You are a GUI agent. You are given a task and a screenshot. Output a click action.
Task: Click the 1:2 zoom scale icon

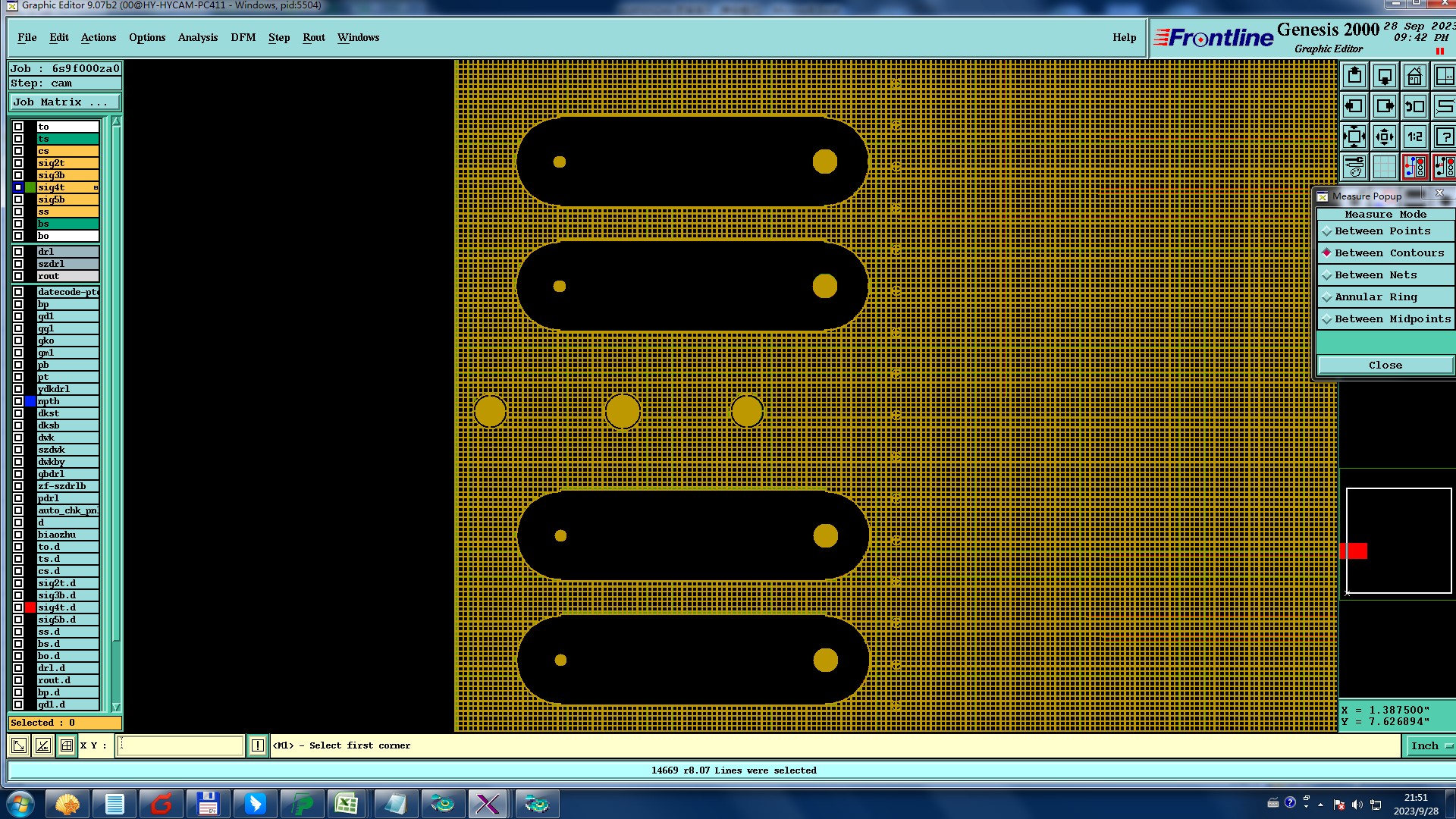(x=1414, y=137)
